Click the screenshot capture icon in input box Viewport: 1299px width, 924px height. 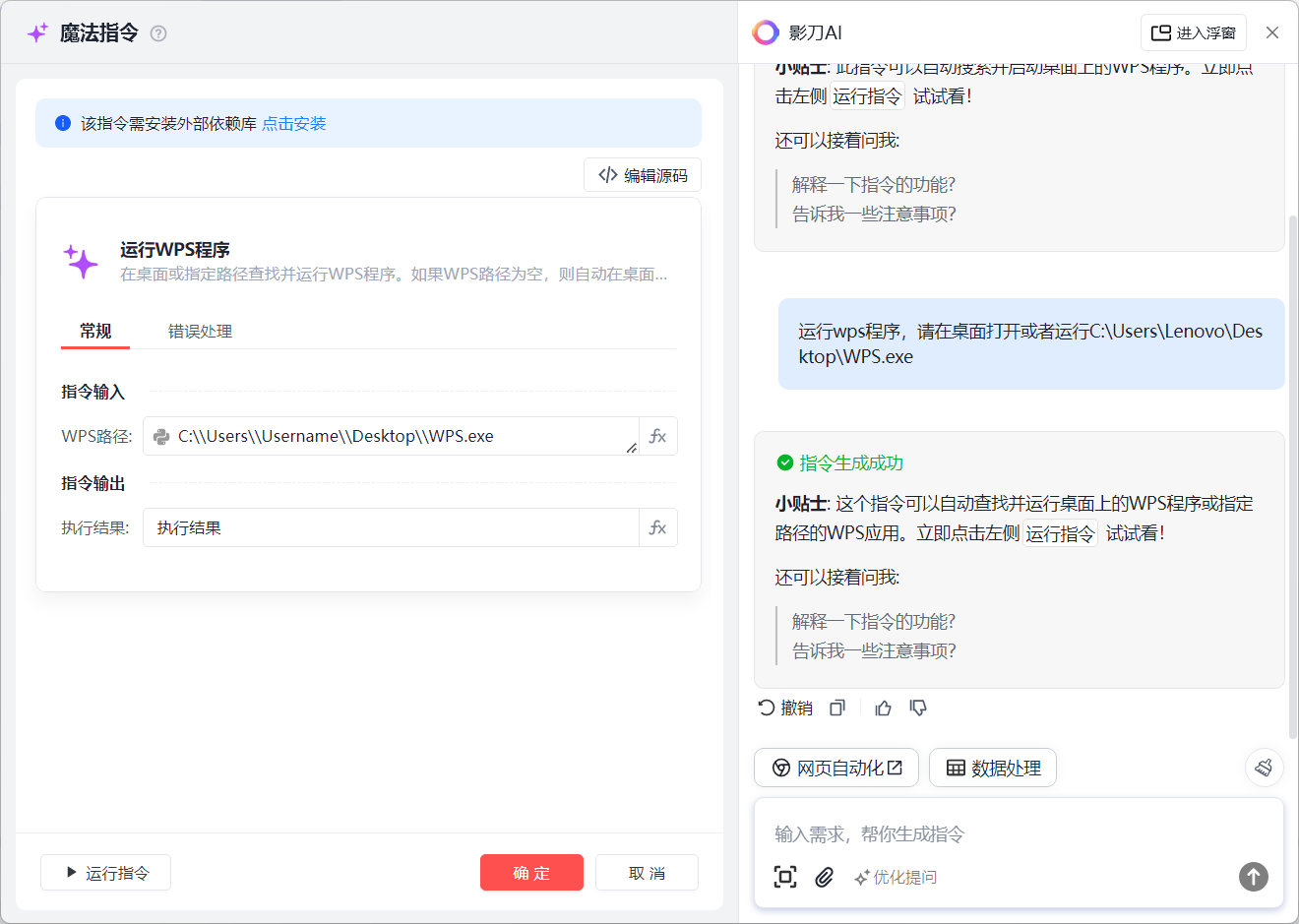(785, 877)
